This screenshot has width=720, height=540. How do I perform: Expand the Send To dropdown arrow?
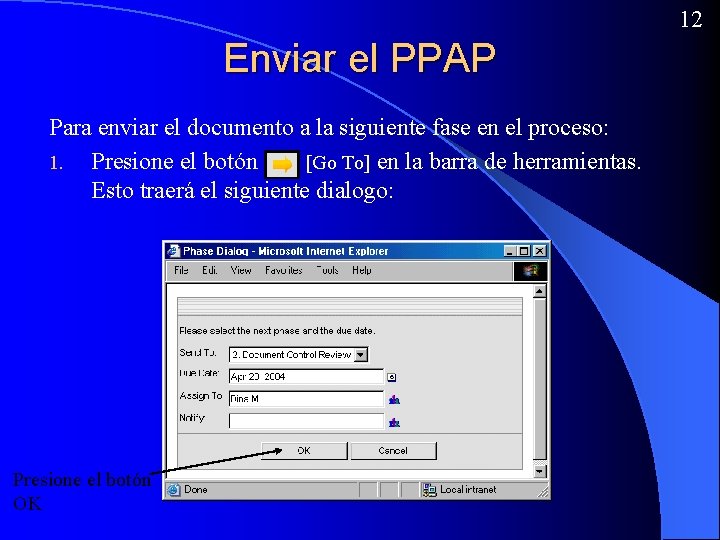(361, 355)
